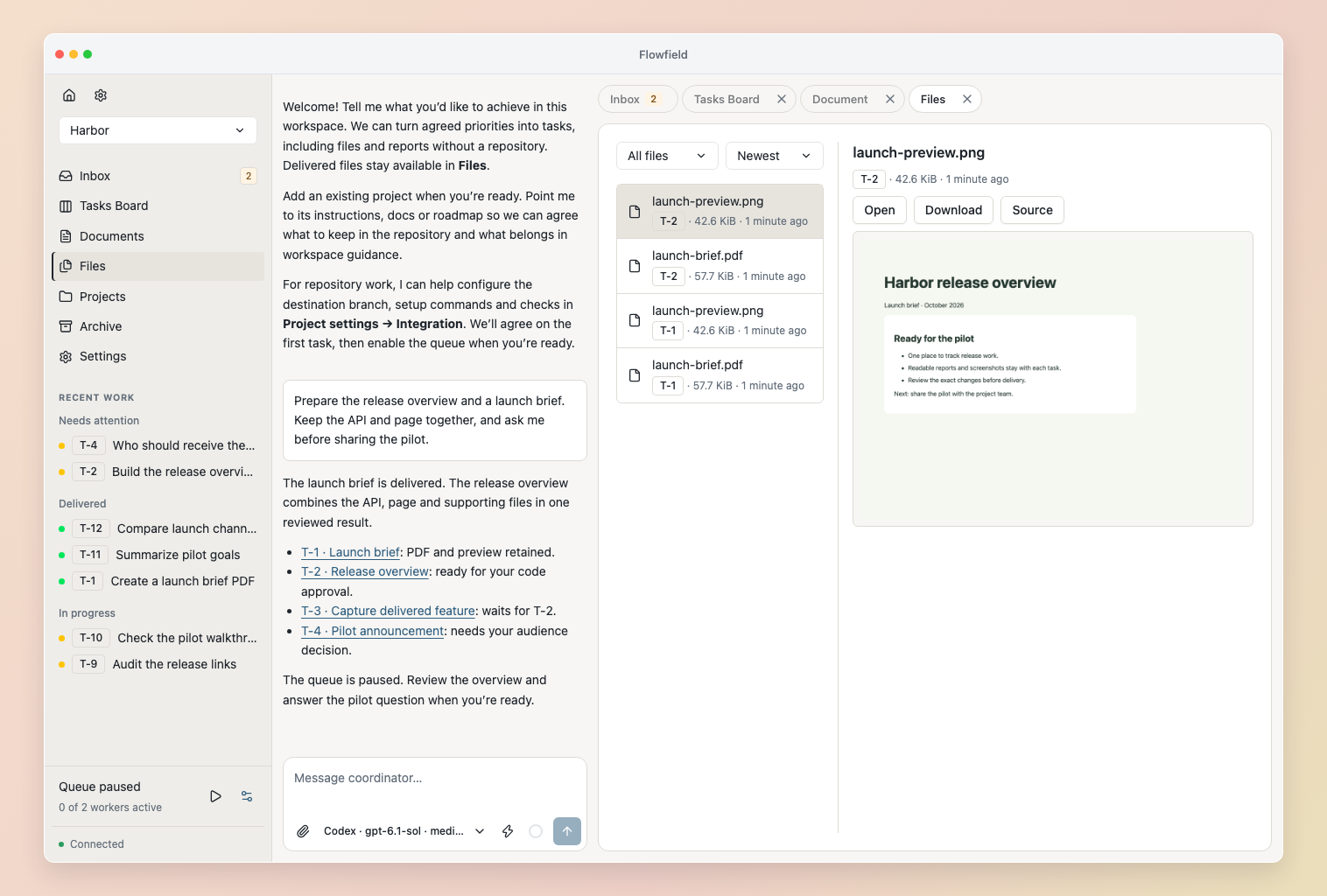Select Files in the sidebar
1327x896 pixels.
[x=158, y=266]
